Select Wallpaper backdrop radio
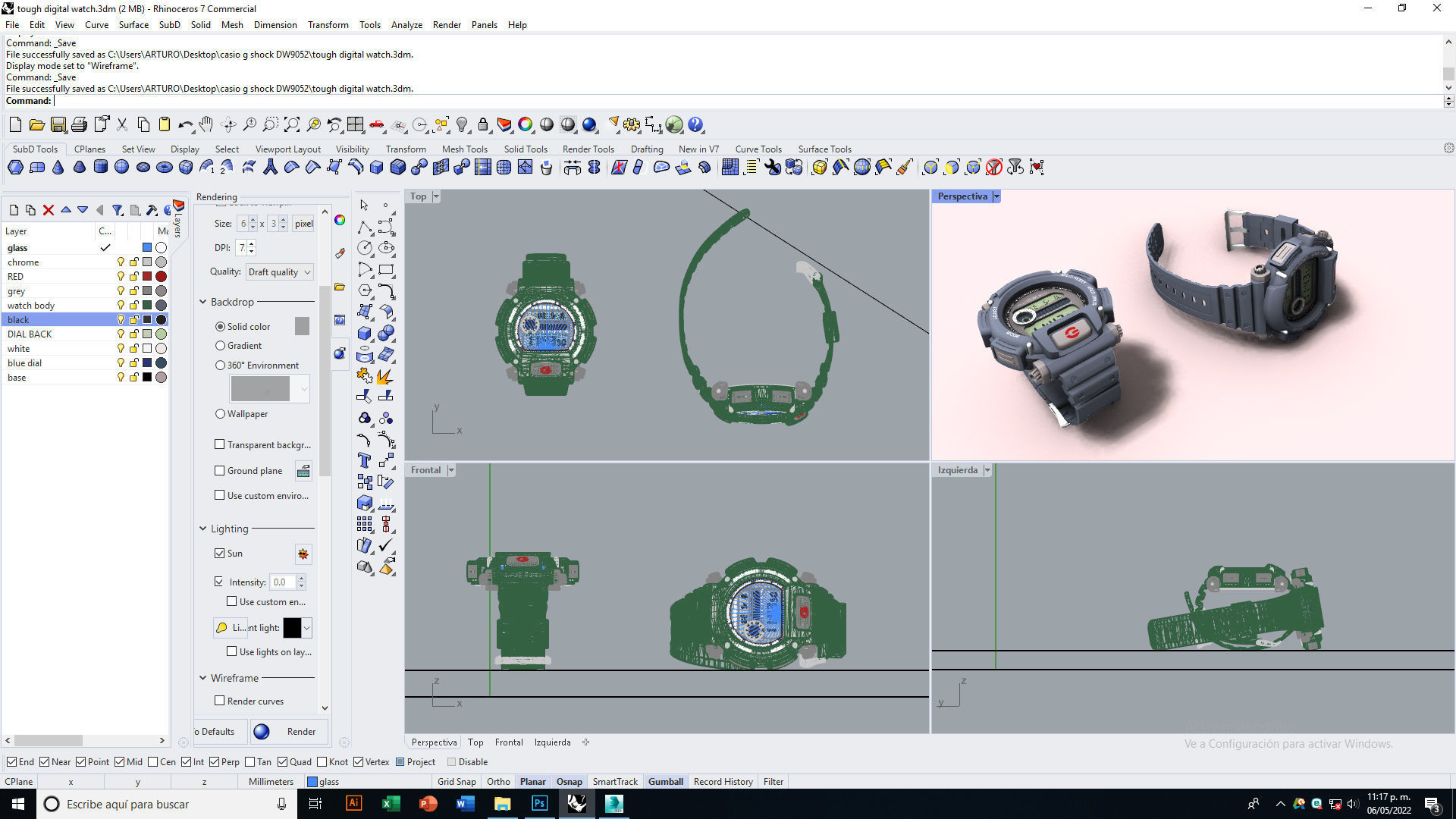1456x819 pixels. pos(221,414)
